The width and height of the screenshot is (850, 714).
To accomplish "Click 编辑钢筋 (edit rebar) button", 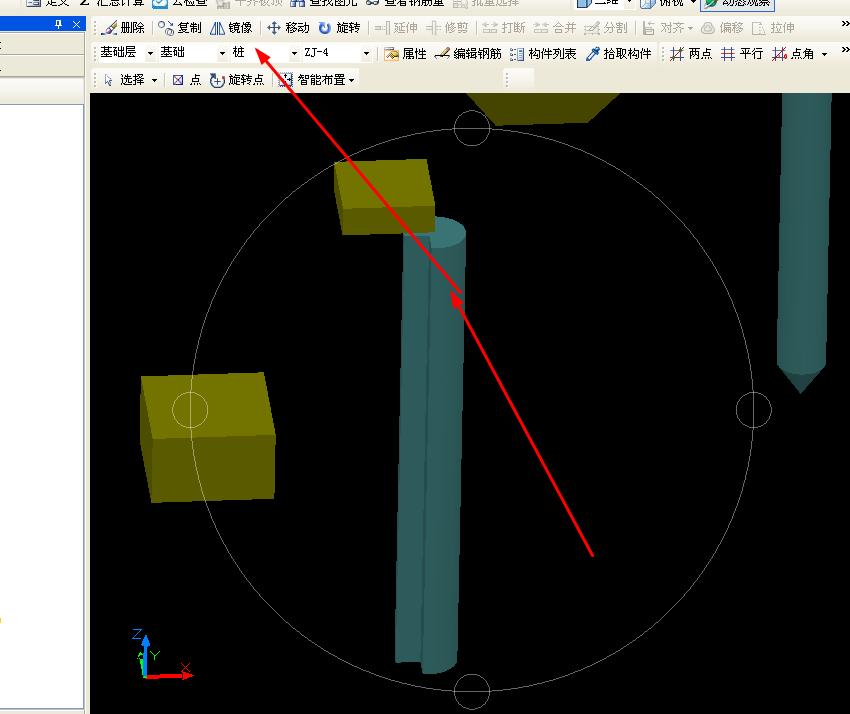I will coord(468,54).
